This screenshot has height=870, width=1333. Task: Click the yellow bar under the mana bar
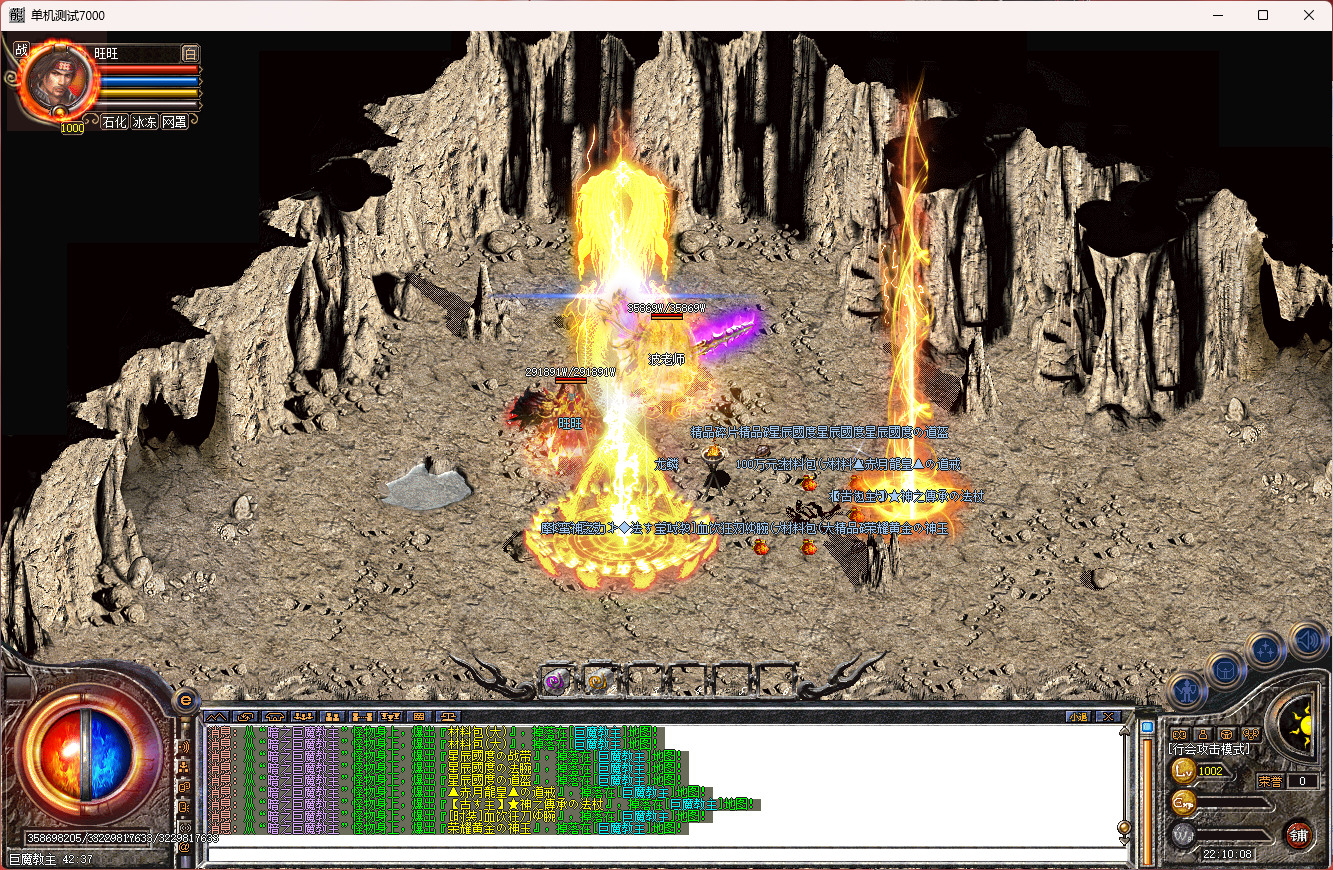[149, 93]
